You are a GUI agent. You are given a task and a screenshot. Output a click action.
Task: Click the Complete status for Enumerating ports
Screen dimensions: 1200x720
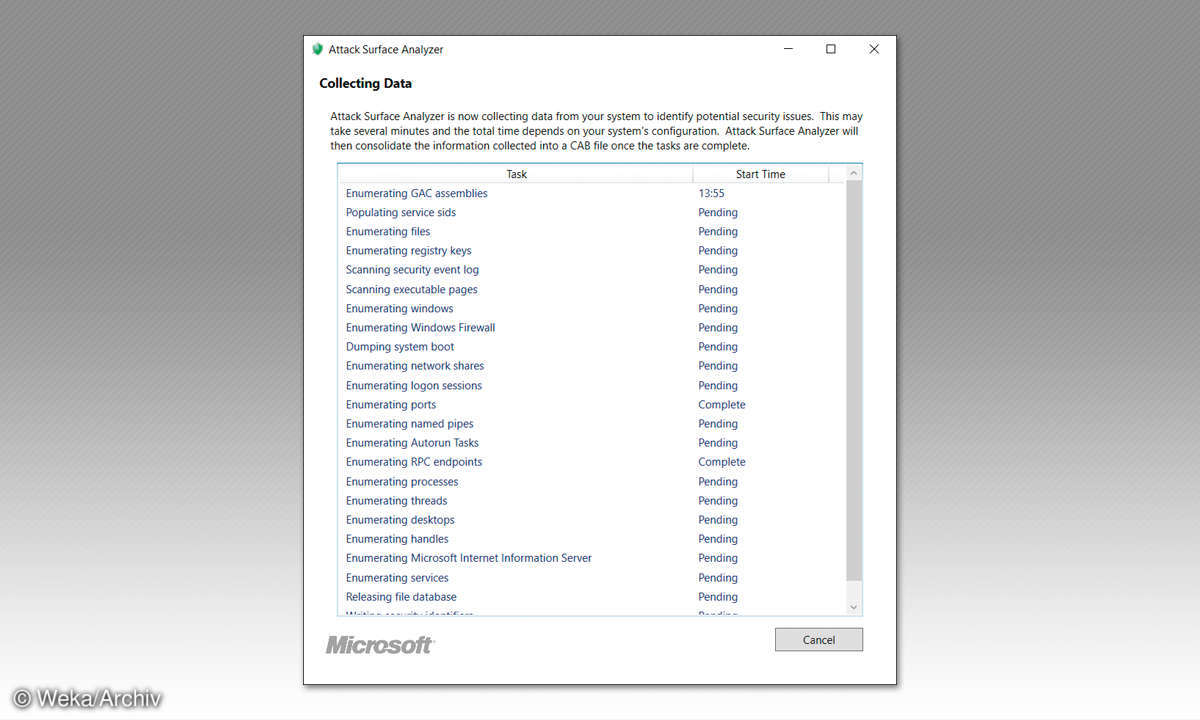pos(722,405)
